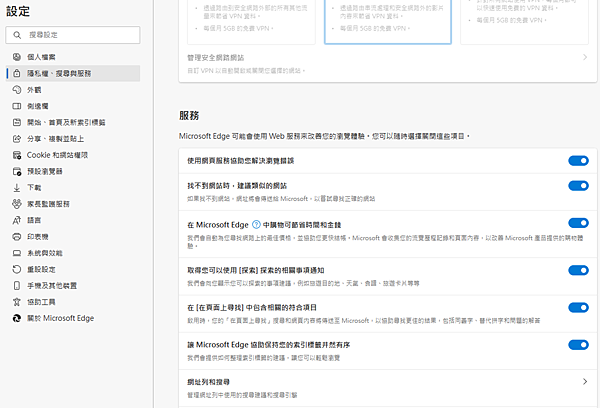Expand 管理安全網路網站 chevron arrow

point(585,57)
